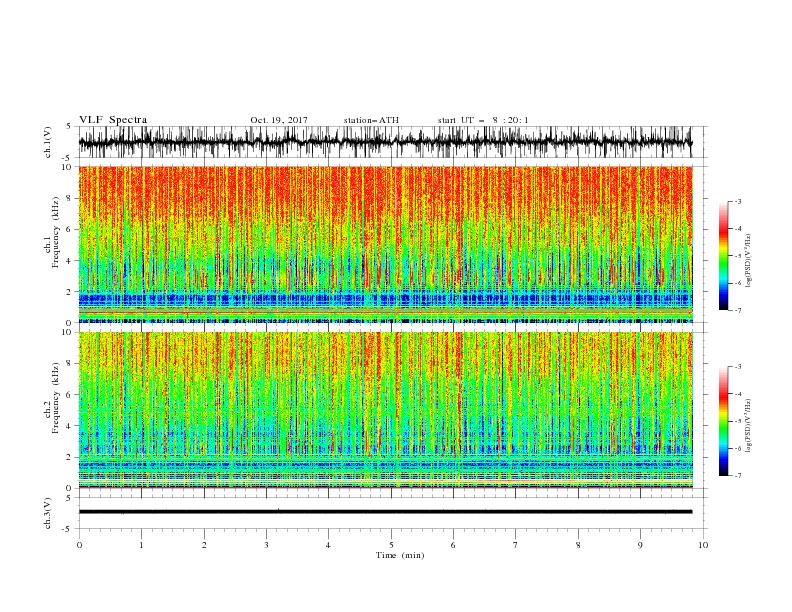792x612 pixels.
Task: Click the "station=ATH" header label
Action: [371, 120]
